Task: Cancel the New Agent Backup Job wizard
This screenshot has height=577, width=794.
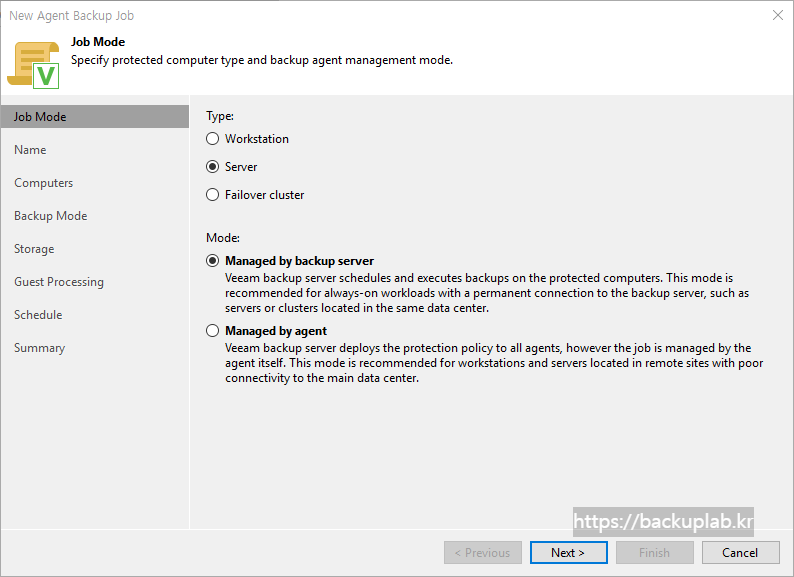Action: click(740, 552)
